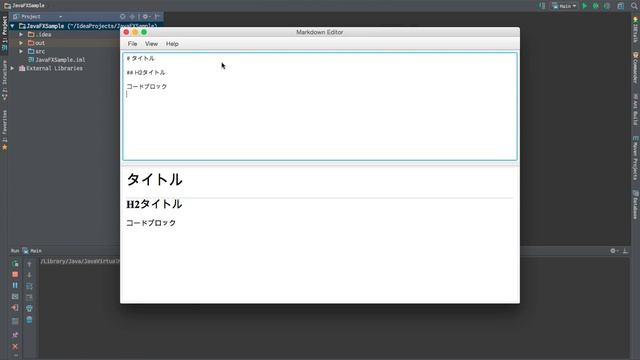Select JavaFXSample.iml in the project tree

coord(60,60)
